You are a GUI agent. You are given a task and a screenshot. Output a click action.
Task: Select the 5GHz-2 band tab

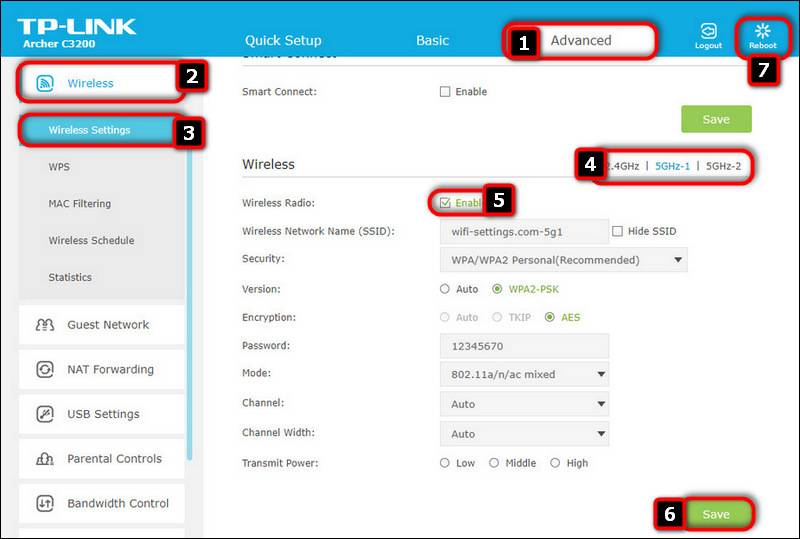(x=723, y=166)
